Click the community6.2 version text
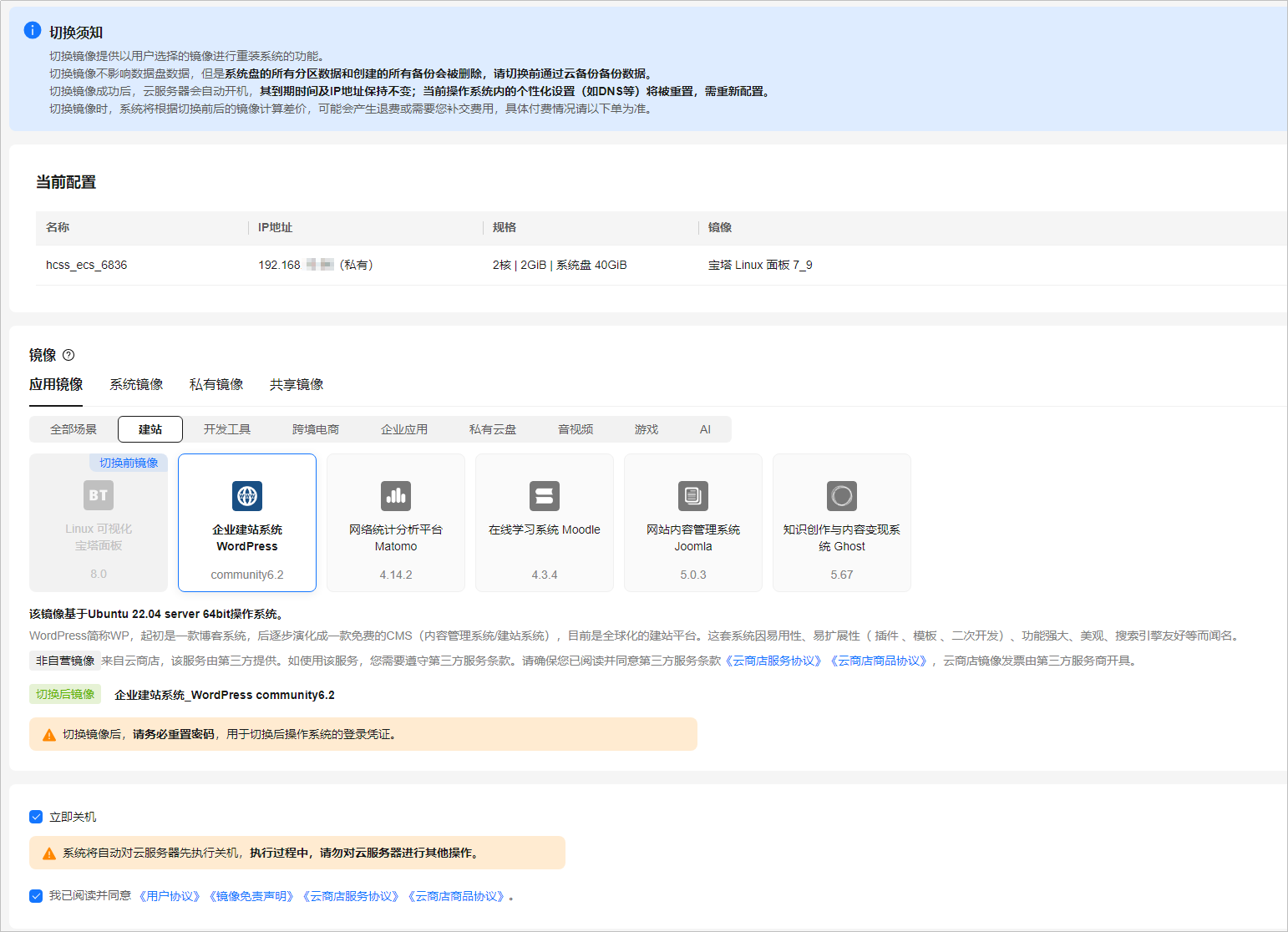This screenshot has height=932, width=1288. (x=247, y=575)
